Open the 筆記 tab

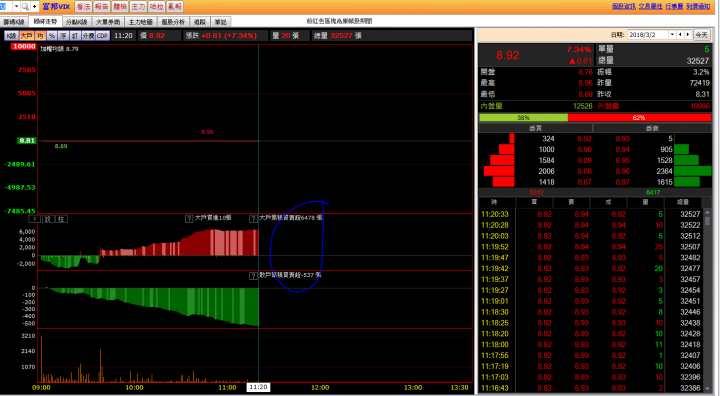click(220, 22)
